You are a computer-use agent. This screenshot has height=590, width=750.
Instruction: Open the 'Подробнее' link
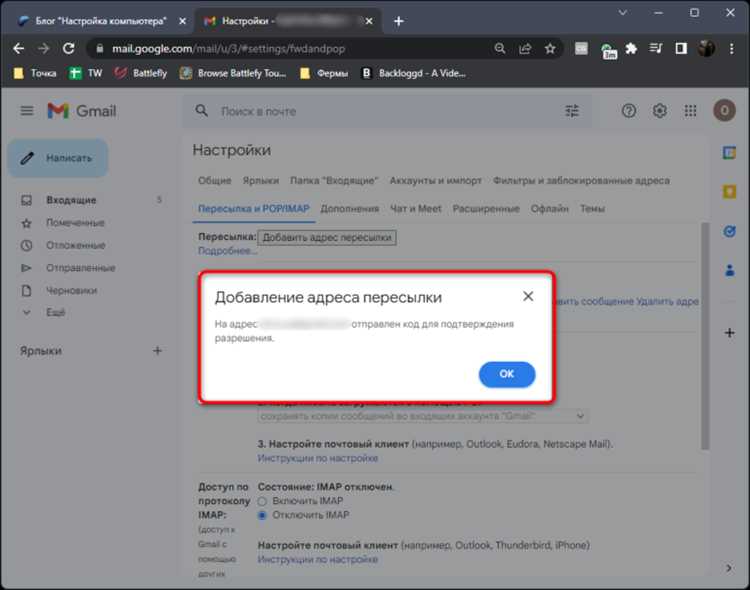click(228, 251)
